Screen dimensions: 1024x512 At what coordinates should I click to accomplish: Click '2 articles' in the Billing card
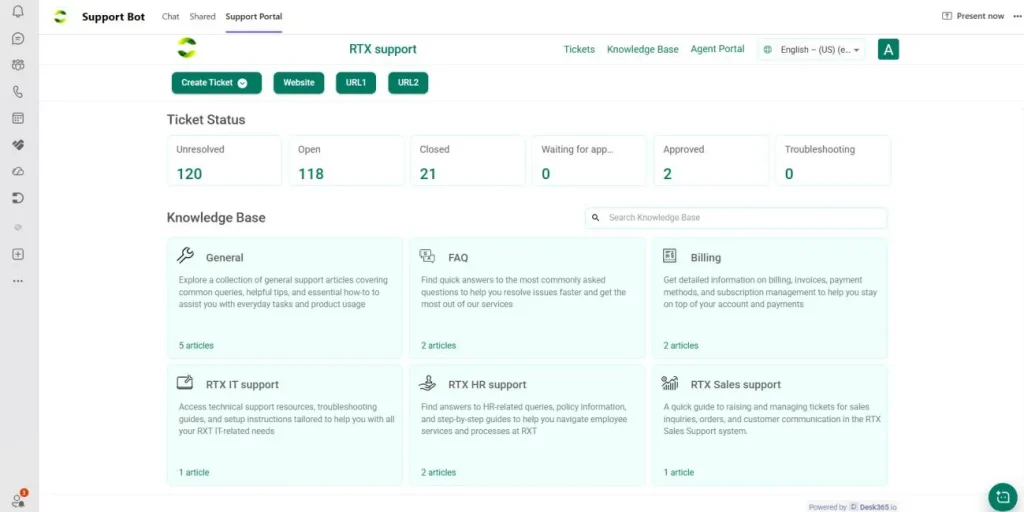(680, 345)
